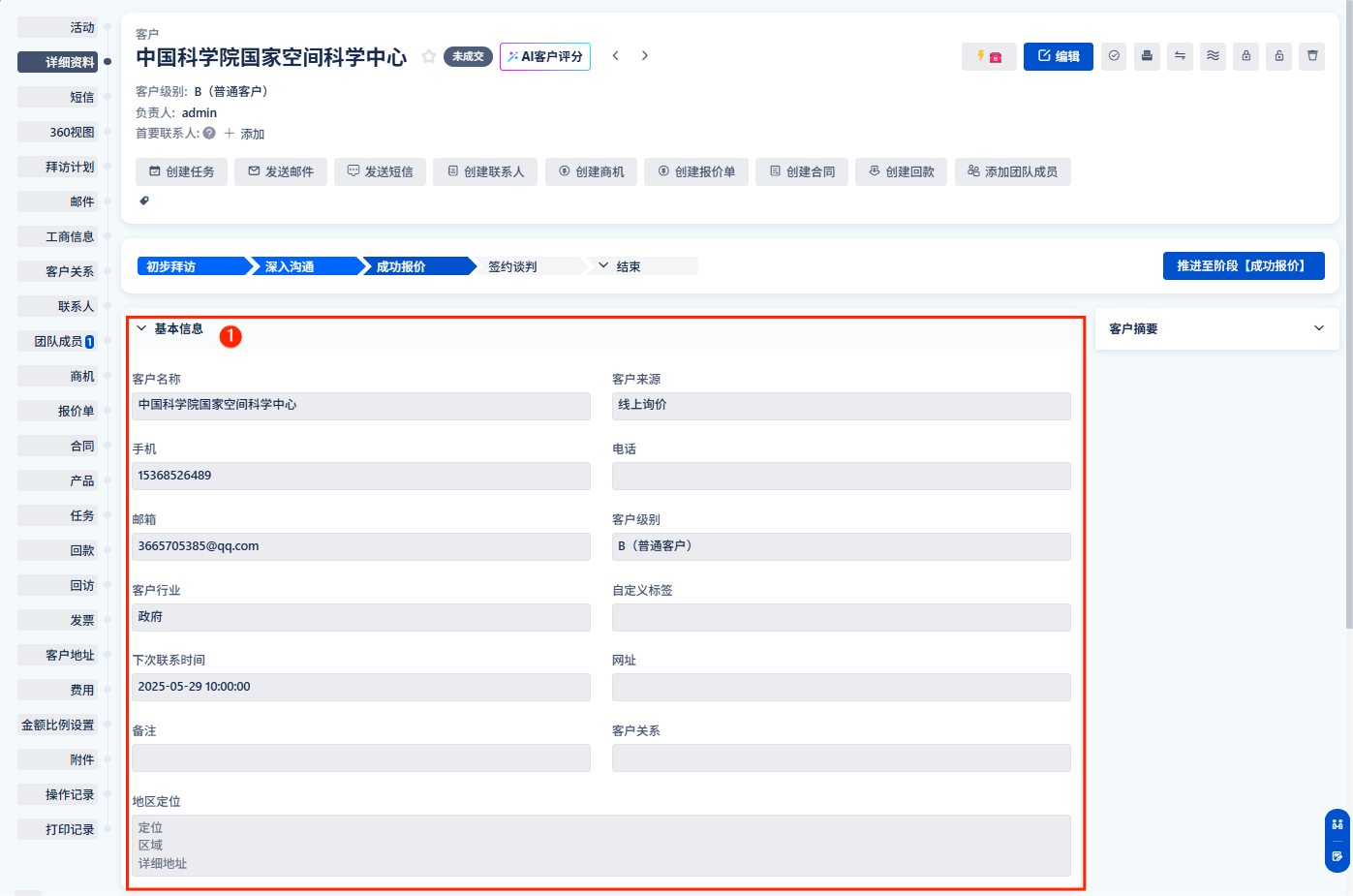1353x896 pixels.
Task: Open 联系人 in left sidebar
Action: (x=57, y=306)
